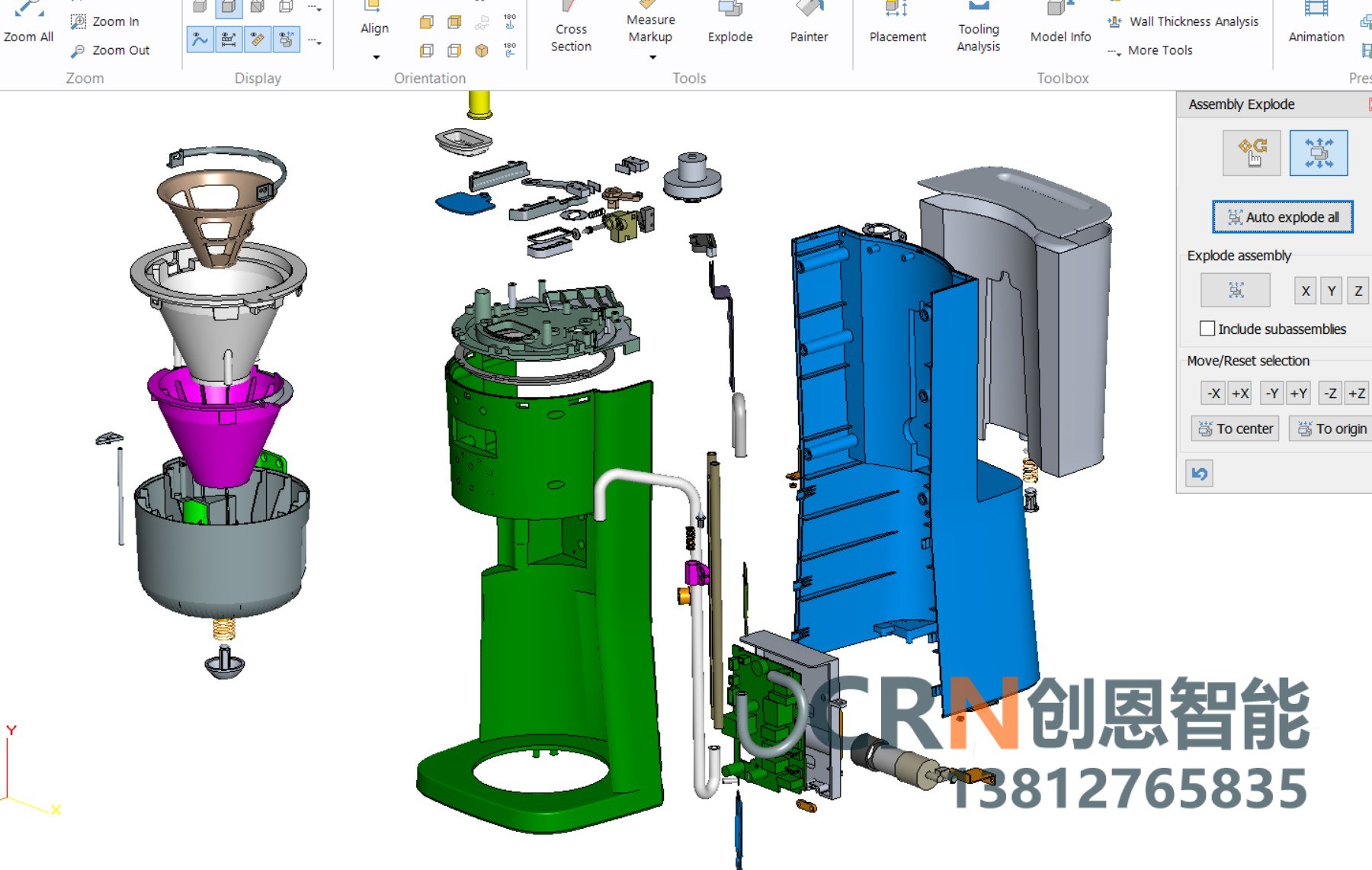
Task: Explode assembly along Y axis
Action: (x=1332, y=291)
